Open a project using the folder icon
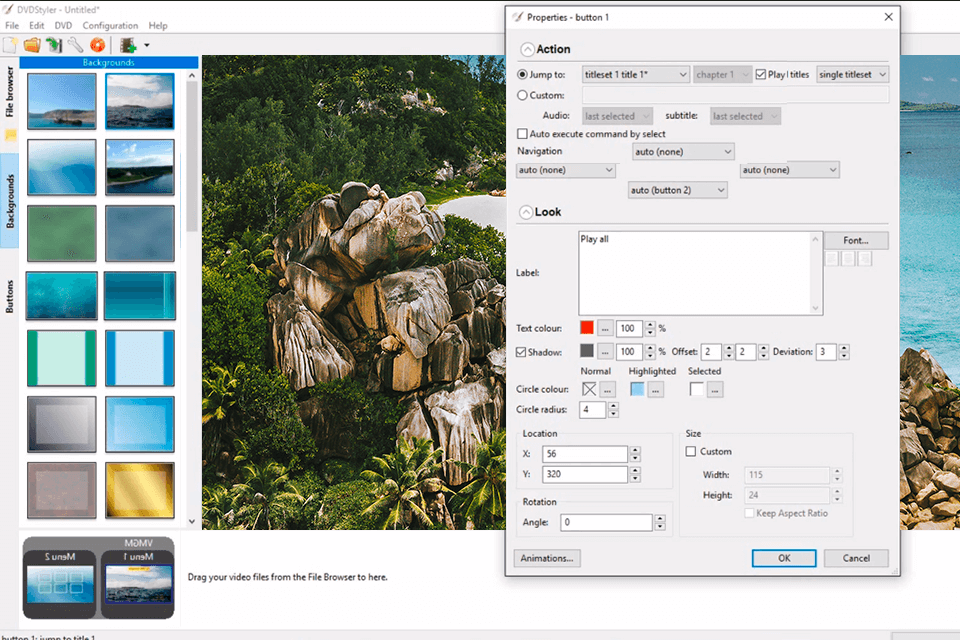Screen dimensions: 960x640 32,45
